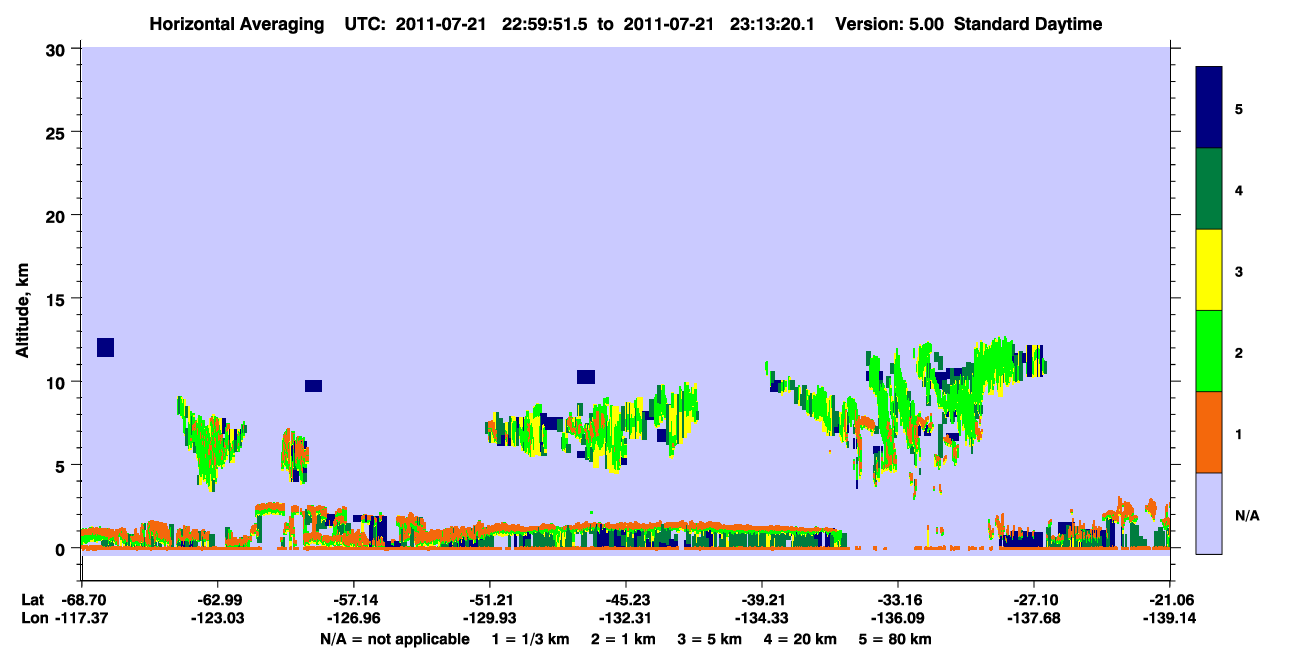Click latitude value '-21.06'
The width and height of the screenshot is (1300, 667).
click(x=1170, y=600)
